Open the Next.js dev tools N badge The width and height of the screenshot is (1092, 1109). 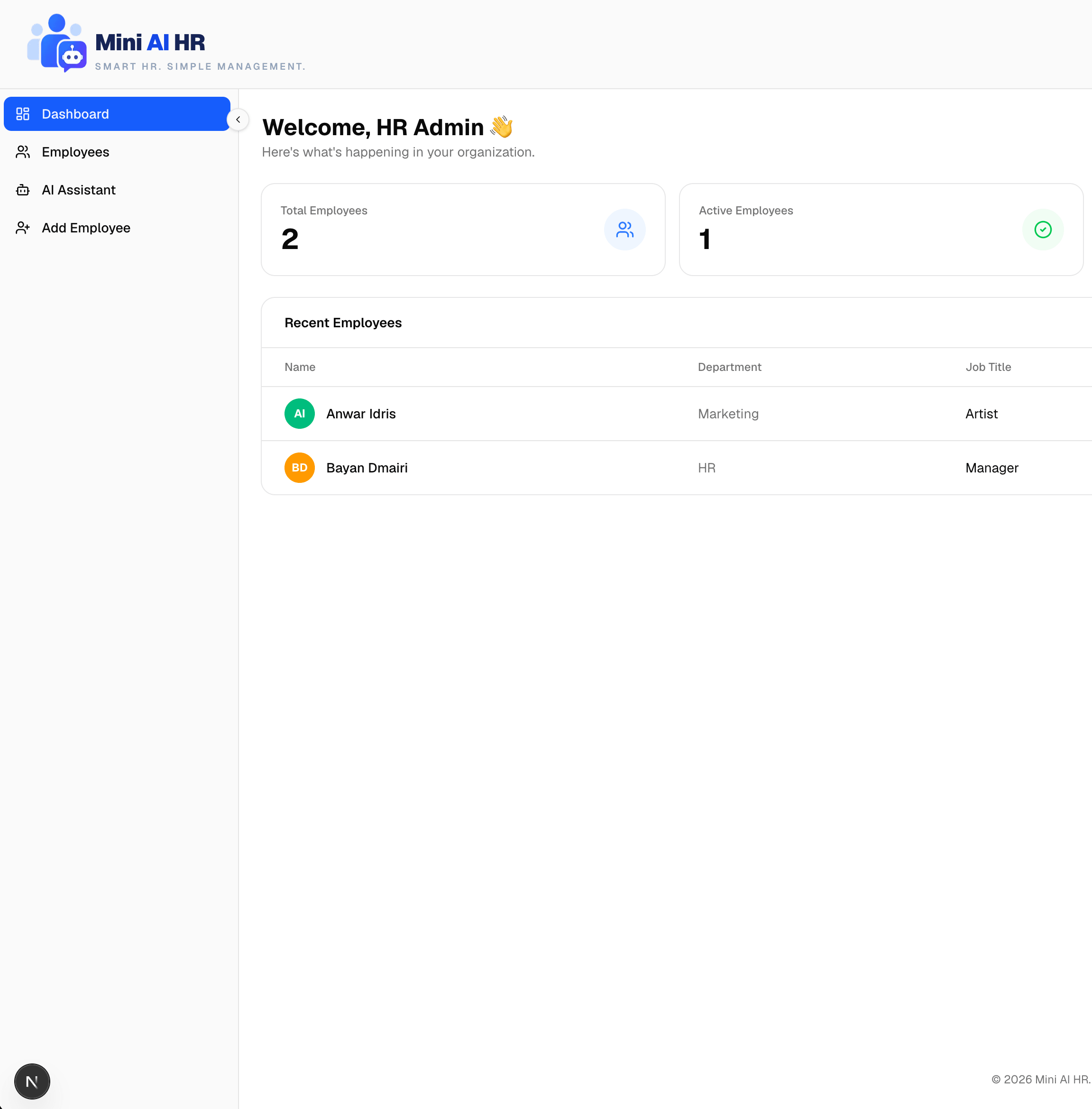coord(32,1081)
